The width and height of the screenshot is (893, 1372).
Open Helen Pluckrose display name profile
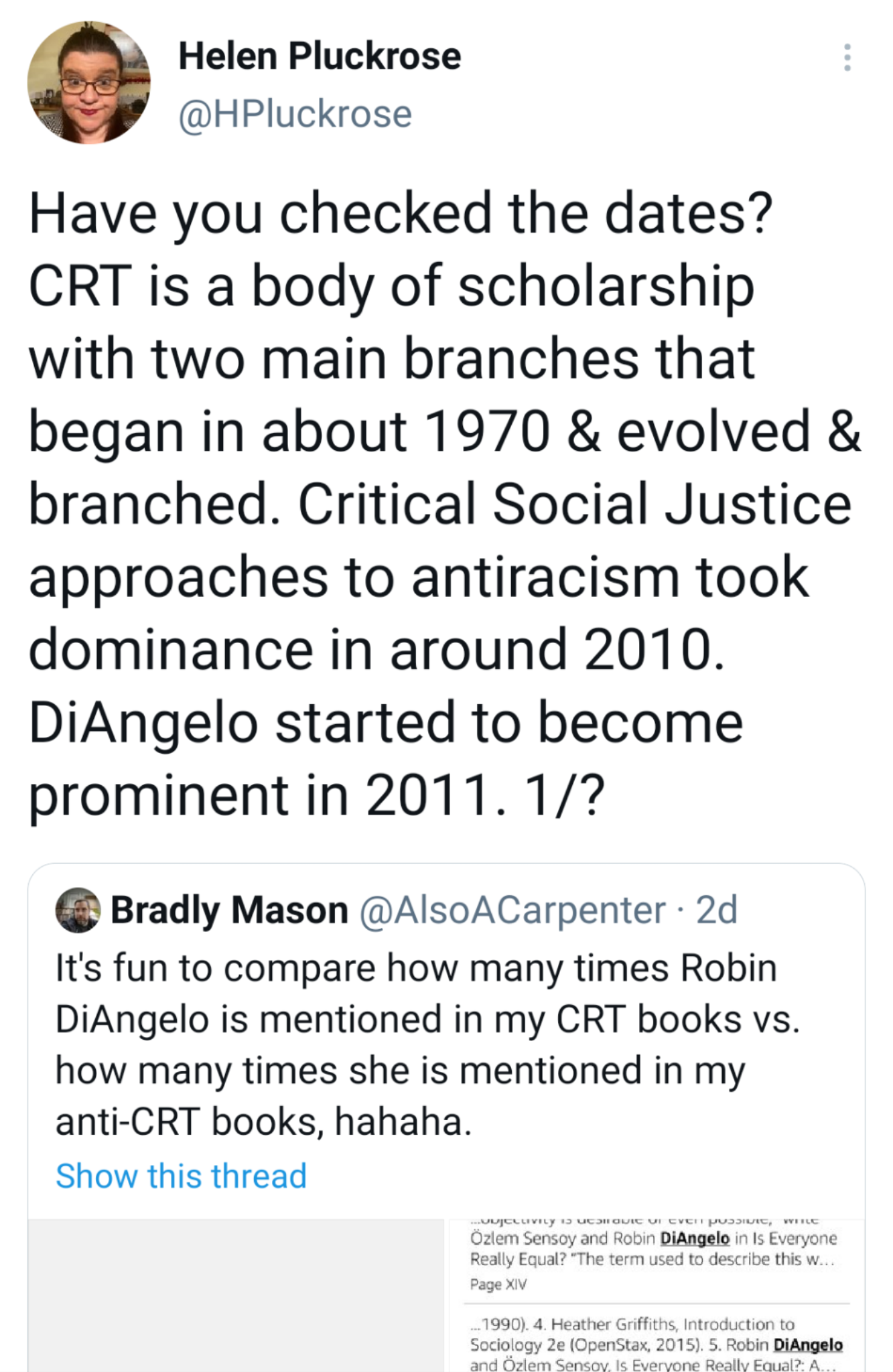(320, 56)
